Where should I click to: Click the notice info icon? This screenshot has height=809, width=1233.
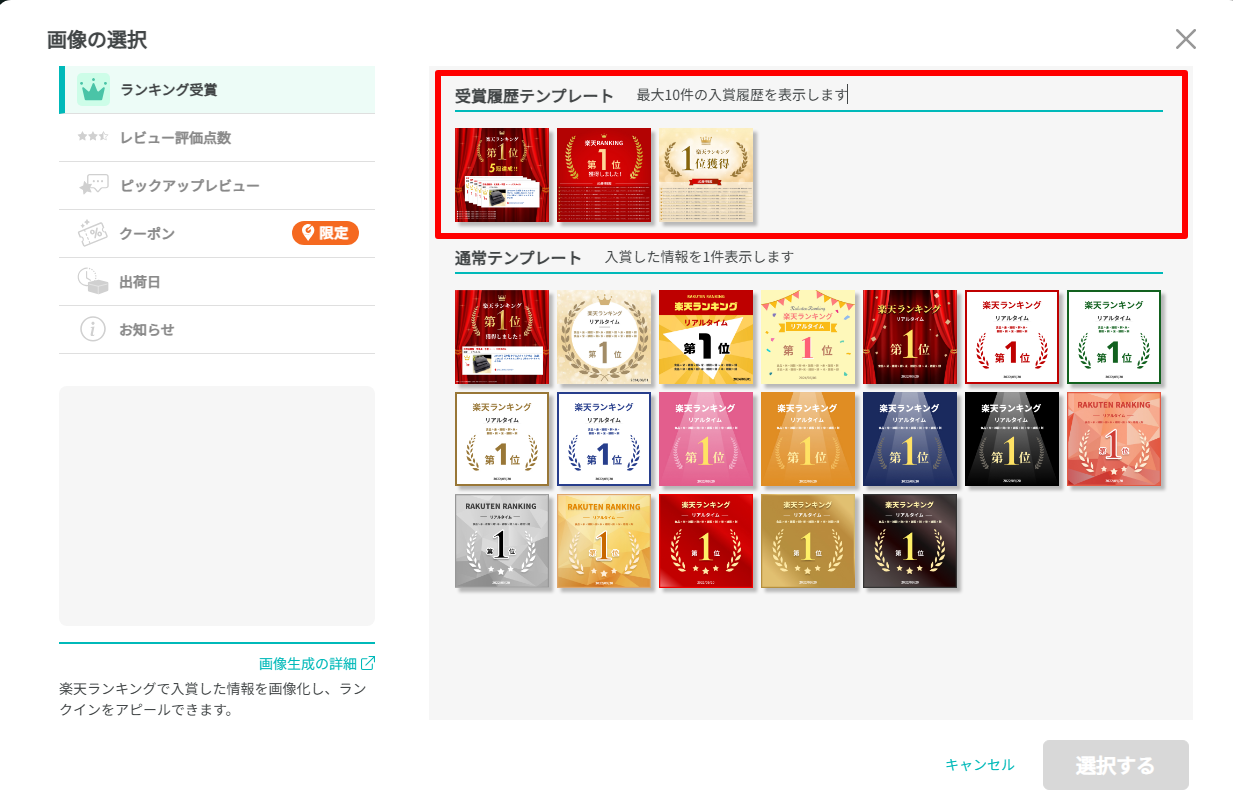pos(93,329)
